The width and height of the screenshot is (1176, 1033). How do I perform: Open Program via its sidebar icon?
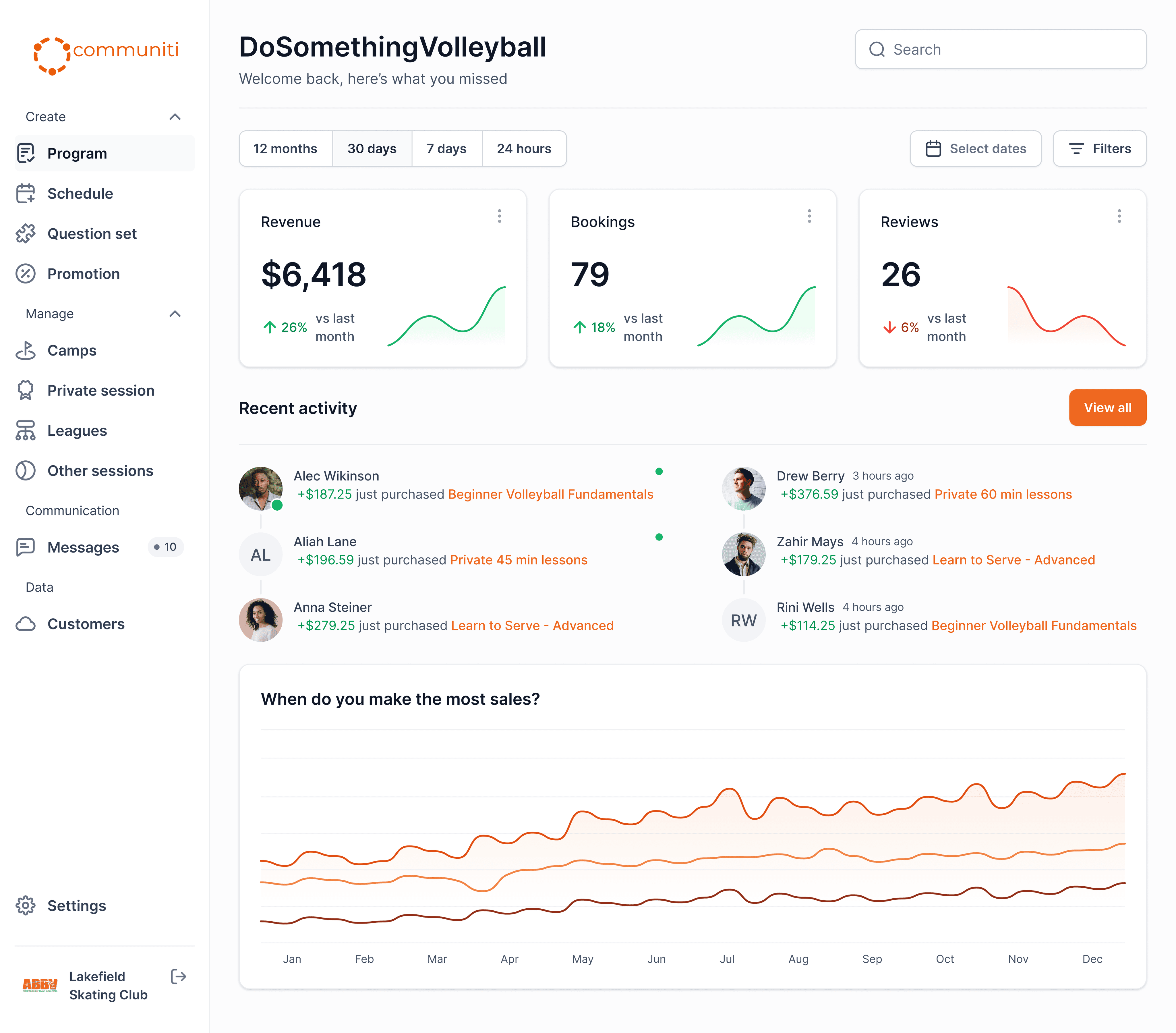26,153
